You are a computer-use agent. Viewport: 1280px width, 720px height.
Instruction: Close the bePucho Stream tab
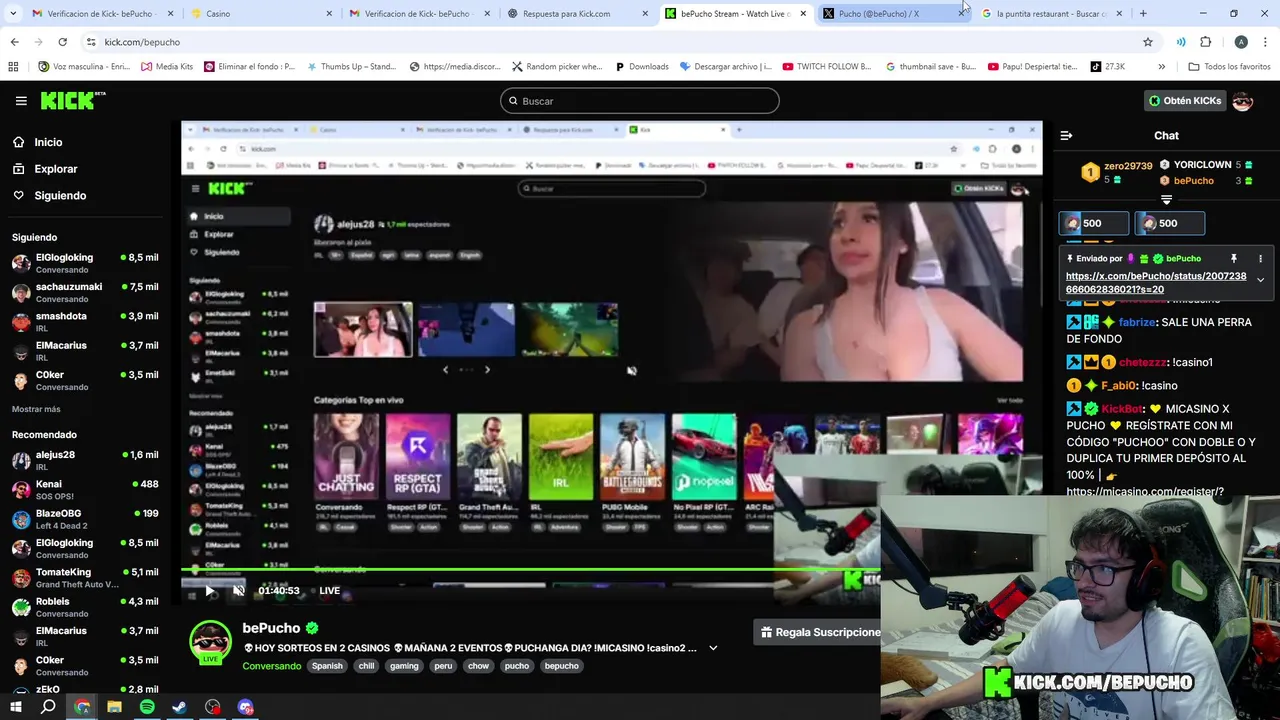pos(803,14)
